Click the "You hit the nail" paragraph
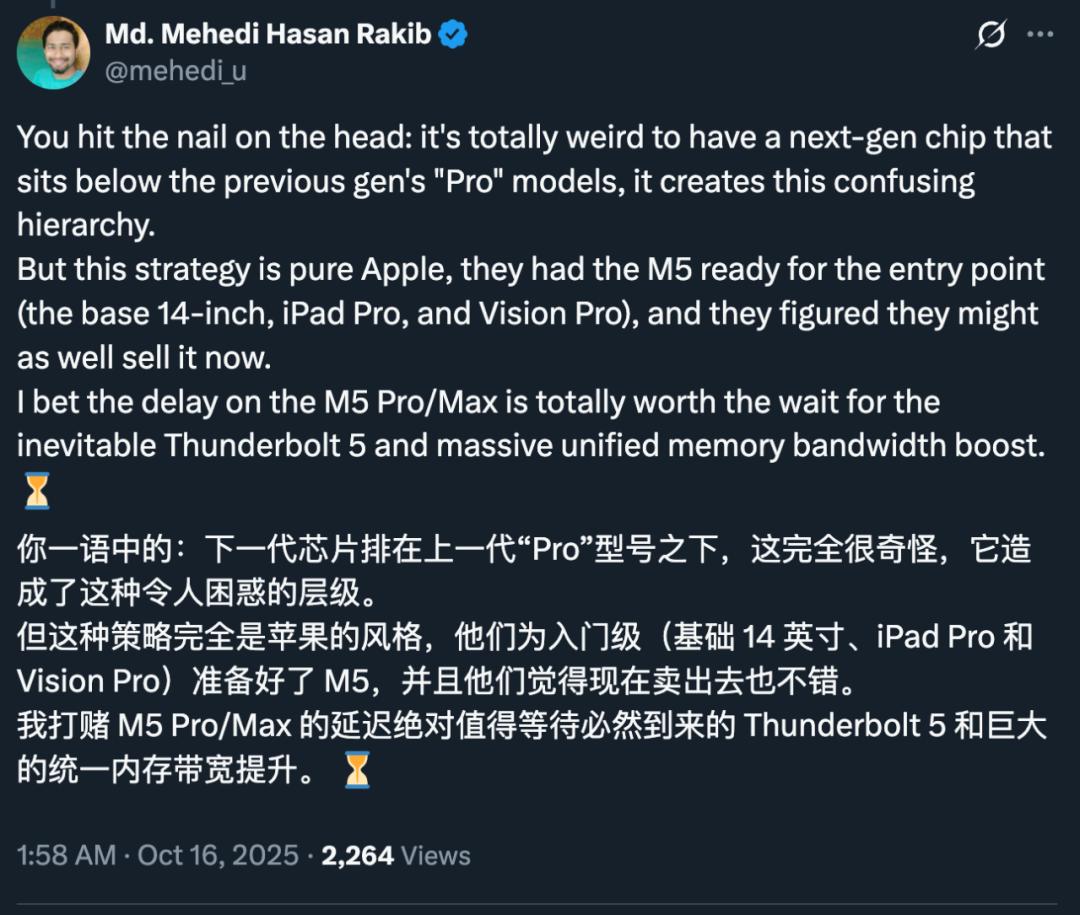This screenshot has height=915, width=1080. pos(534,137)
